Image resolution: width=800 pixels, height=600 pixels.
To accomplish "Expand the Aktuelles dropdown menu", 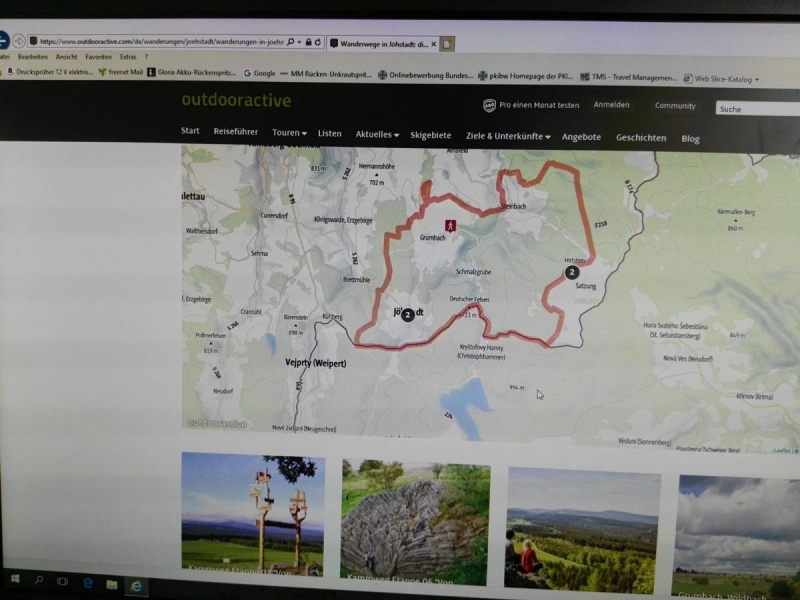I will tap(377, 134).
